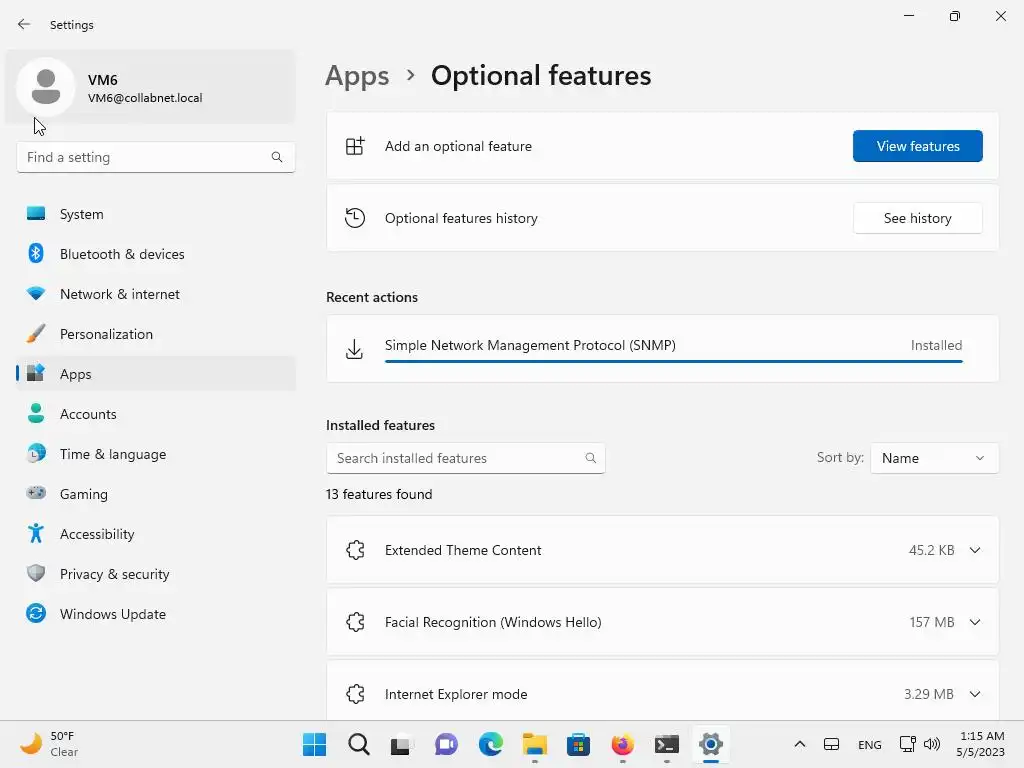Click the Add an optional feature icon
Viewport: 1024px width, 768px height.
click(355, 146)
